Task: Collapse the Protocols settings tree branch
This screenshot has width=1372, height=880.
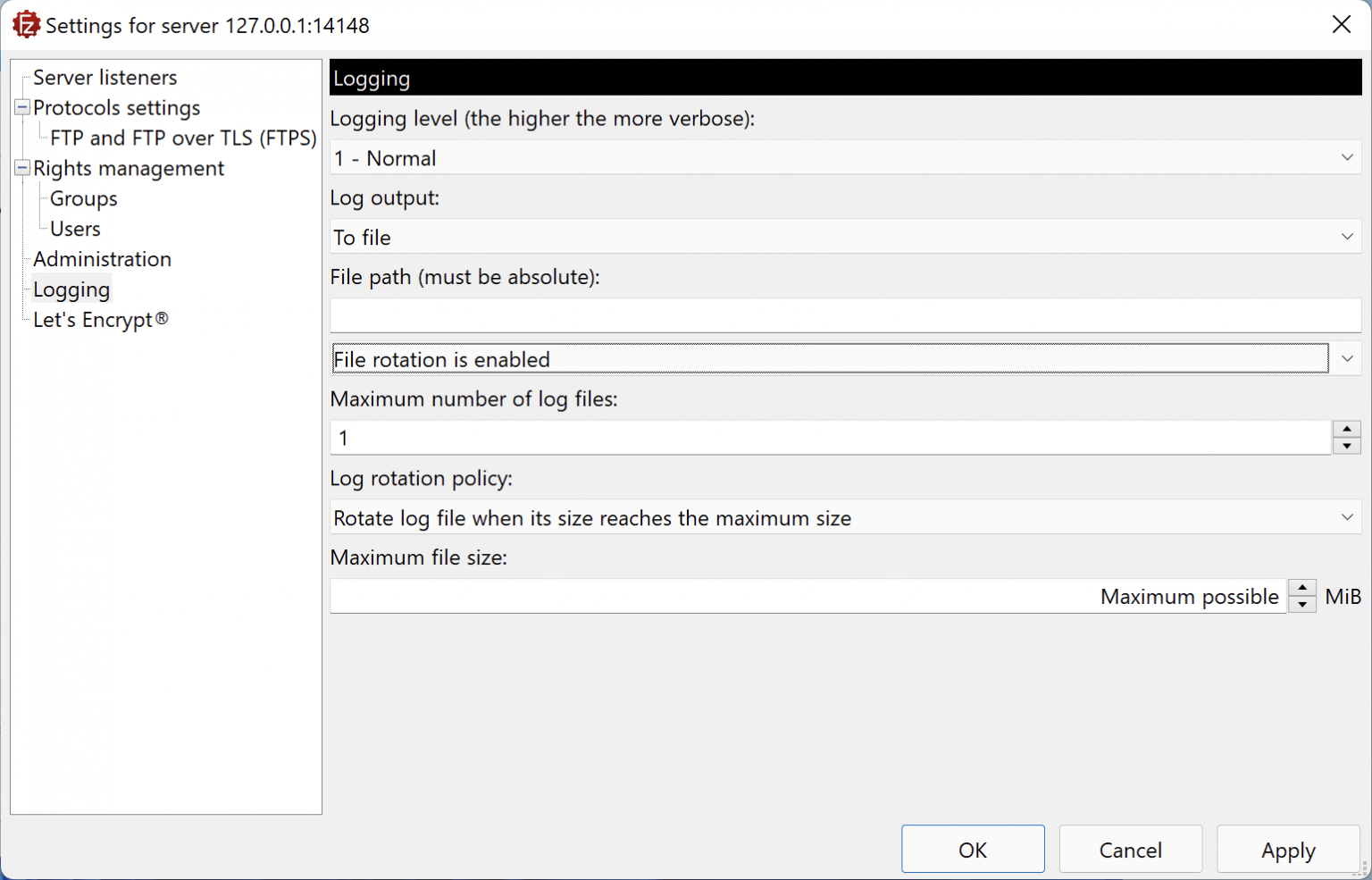Action: pos(21,107)
